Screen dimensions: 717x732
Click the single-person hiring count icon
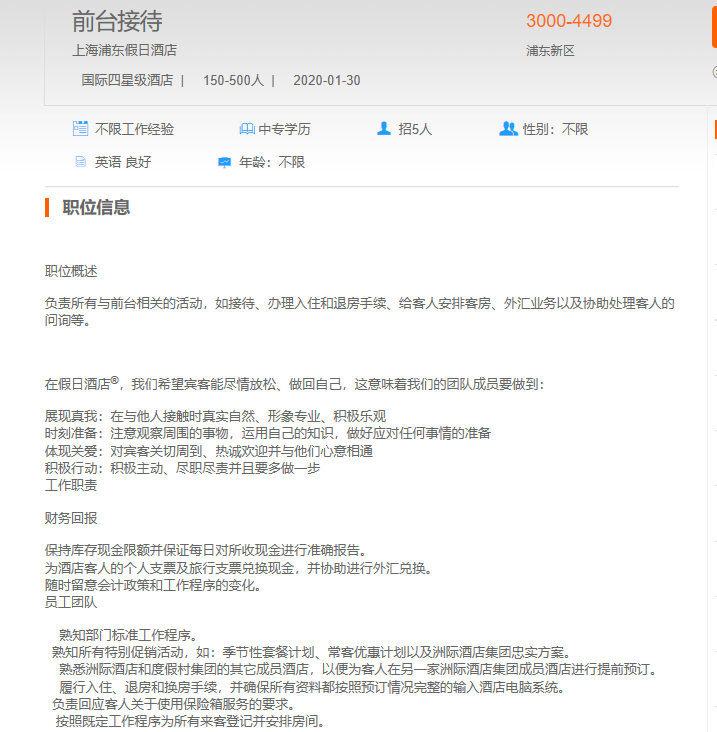384,129
